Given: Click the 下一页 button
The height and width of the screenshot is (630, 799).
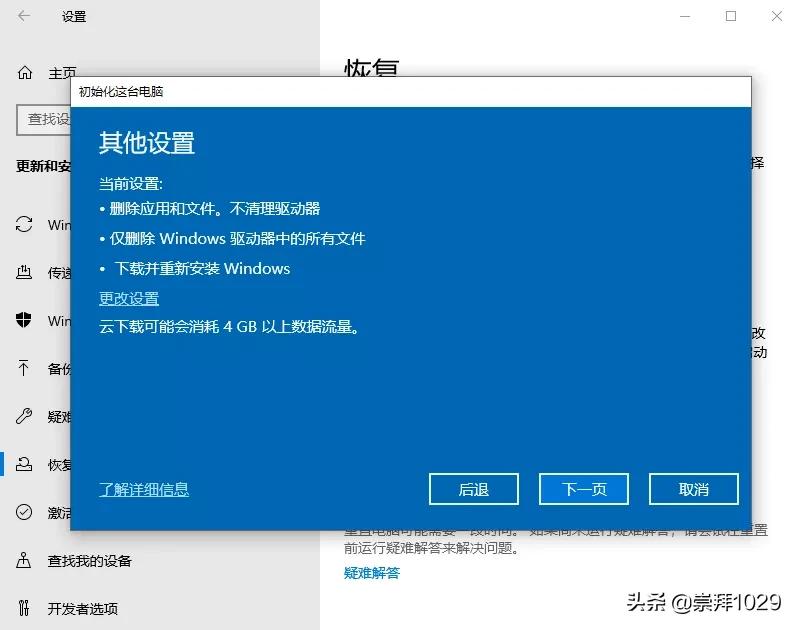Looking at the screenshot, I should (583, 489).
